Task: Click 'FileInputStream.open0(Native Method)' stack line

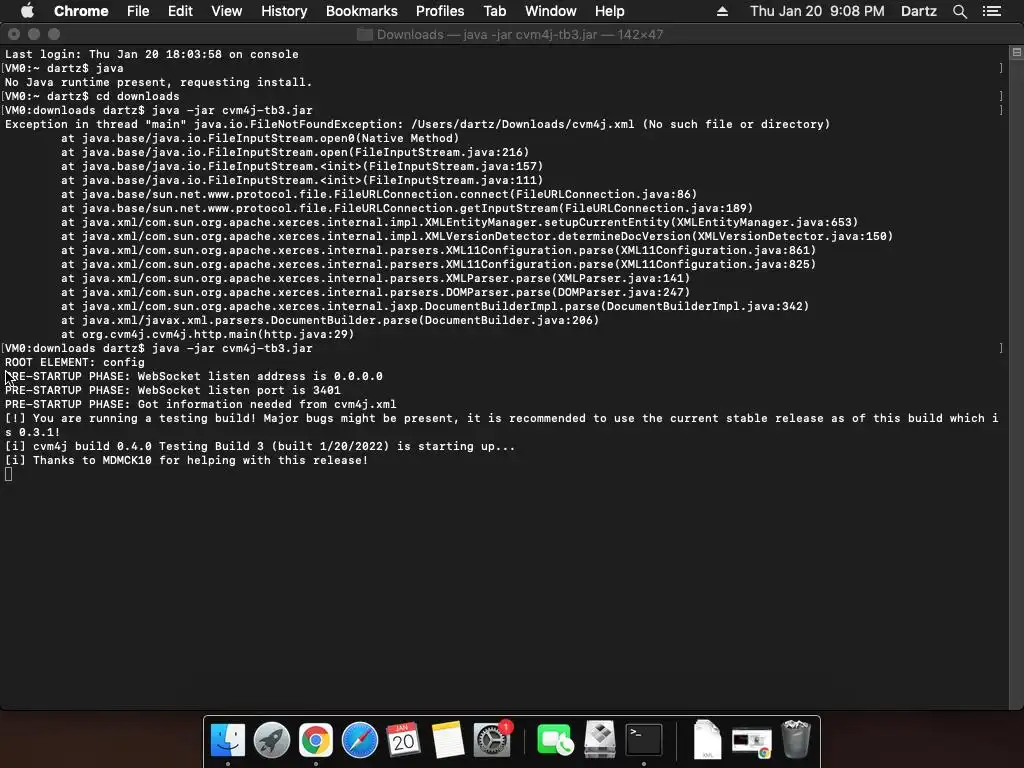Action: coord(260,138)
